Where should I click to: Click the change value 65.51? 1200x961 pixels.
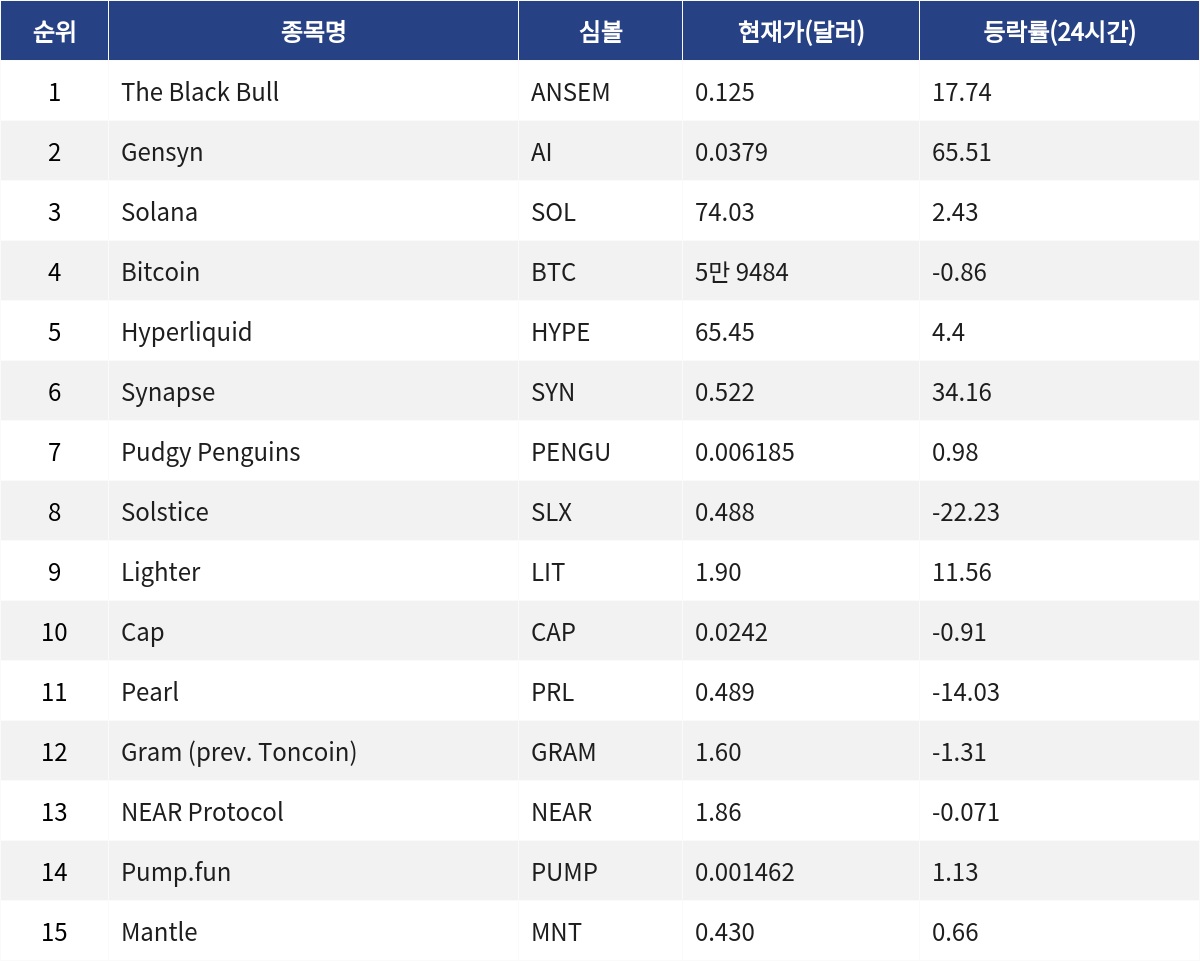pyautogui.click(x=962, y=152)
